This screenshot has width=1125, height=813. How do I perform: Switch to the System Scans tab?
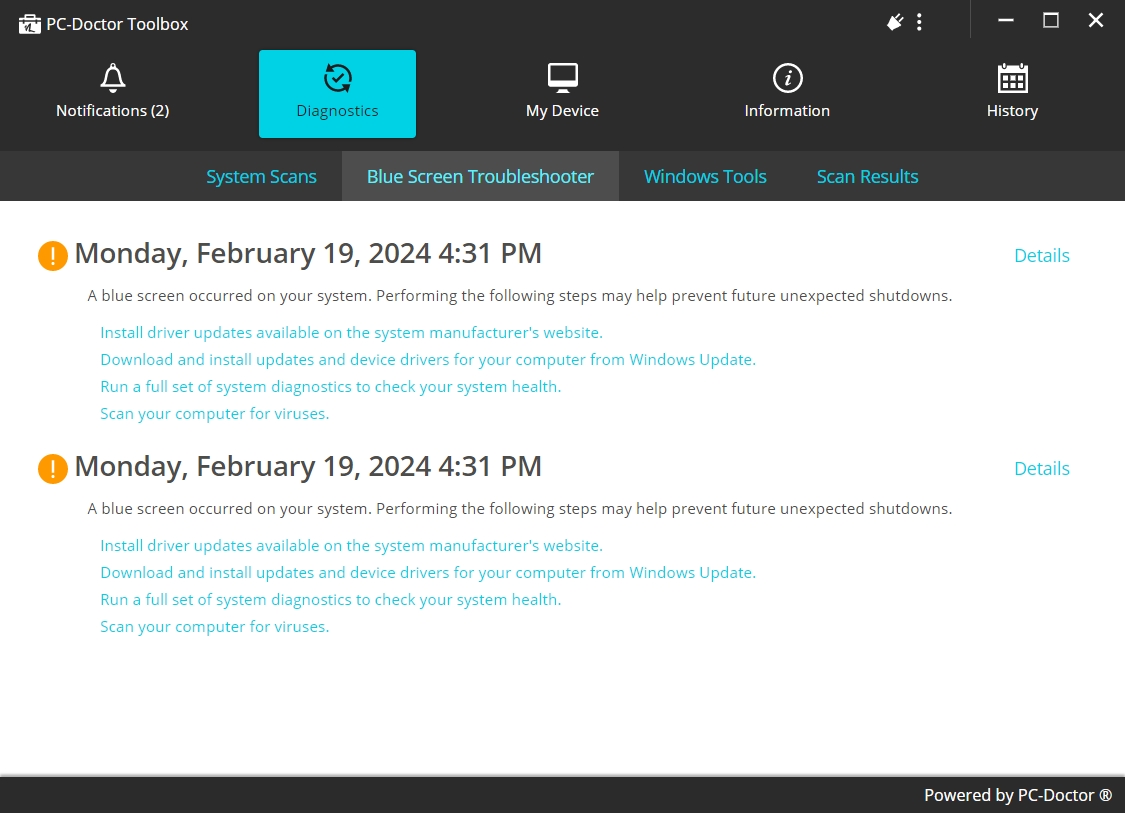click(261, 177)
